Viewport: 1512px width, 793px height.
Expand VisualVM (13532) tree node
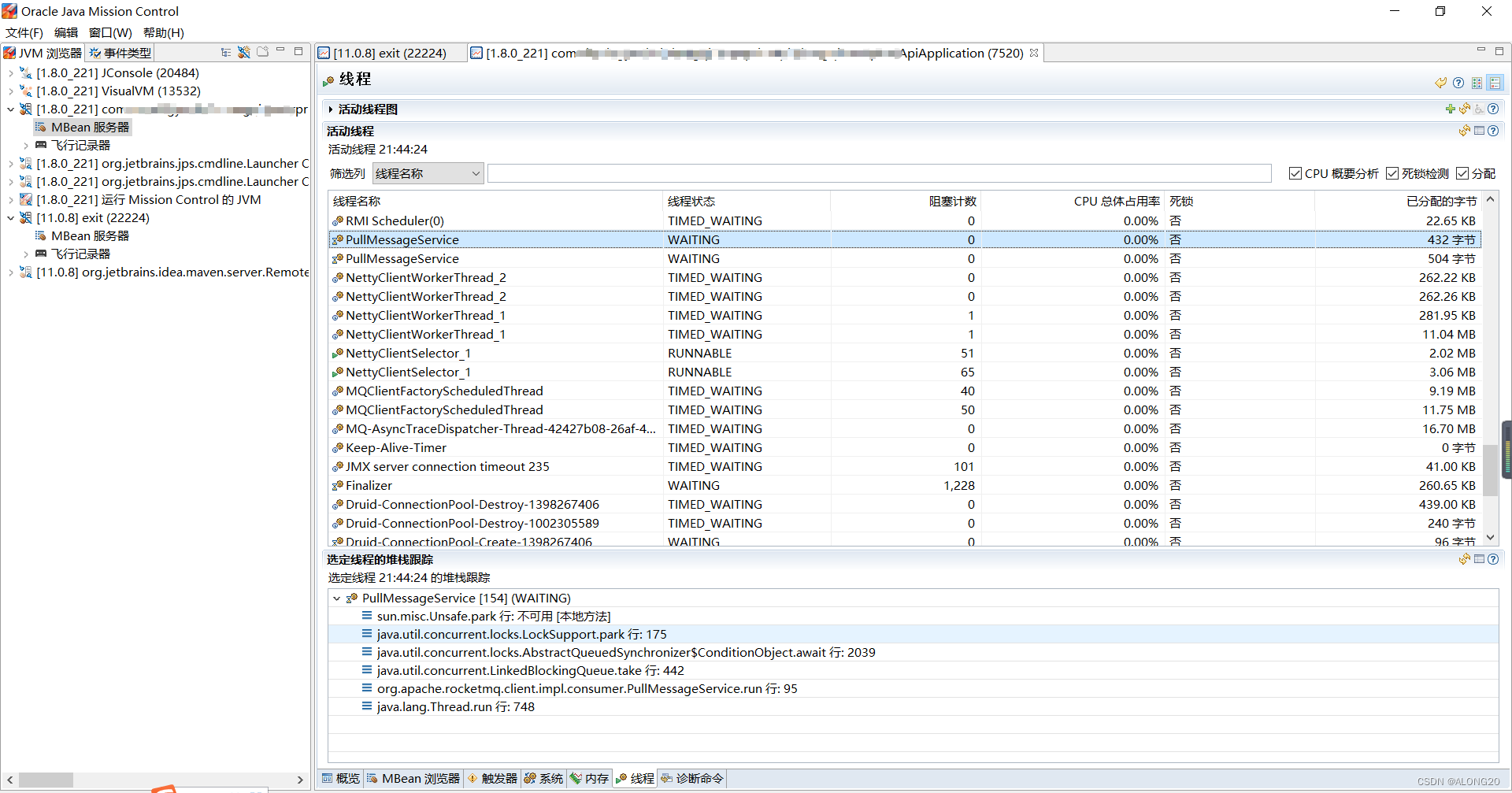(10, 91)
